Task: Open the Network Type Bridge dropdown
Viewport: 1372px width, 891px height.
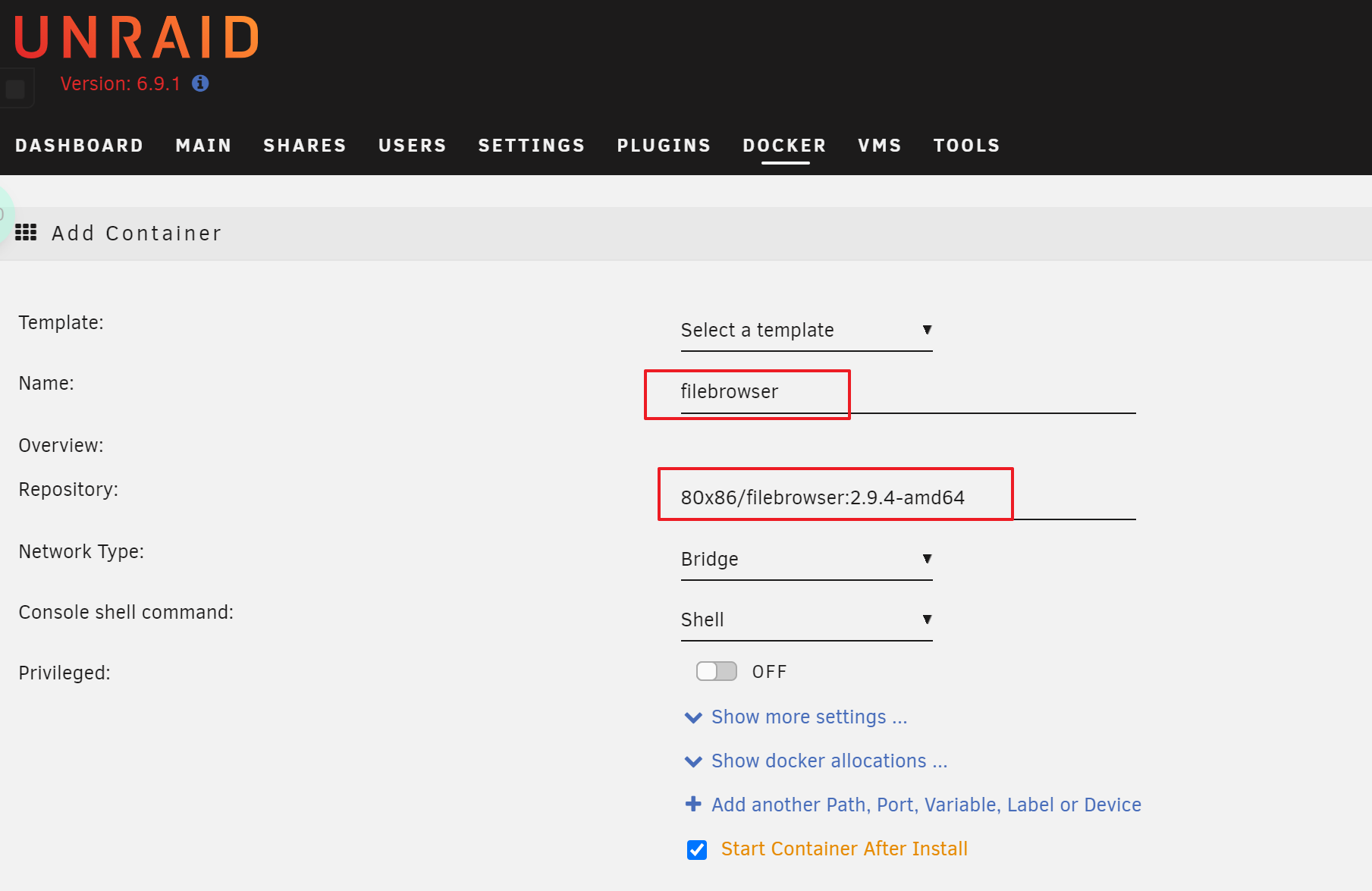Action: click(x=806, y=560)
